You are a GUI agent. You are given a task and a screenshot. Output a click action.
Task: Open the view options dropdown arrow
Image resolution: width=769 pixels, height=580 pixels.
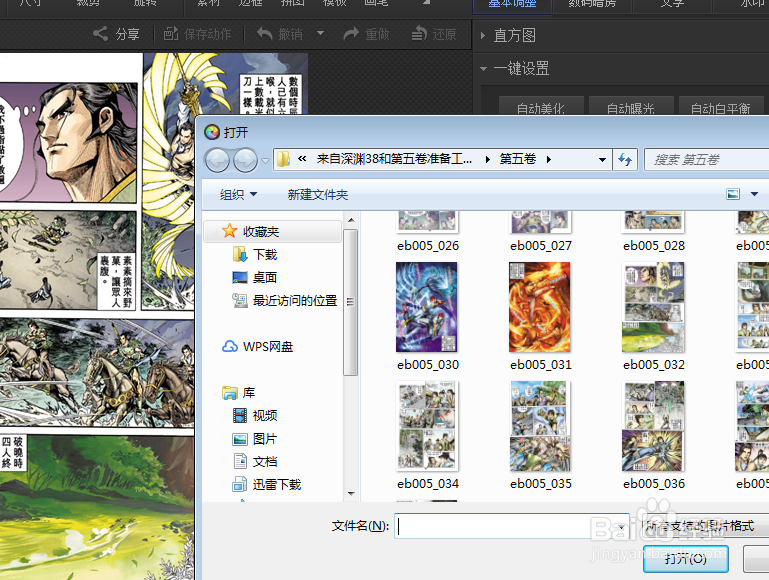click(754, 194)
